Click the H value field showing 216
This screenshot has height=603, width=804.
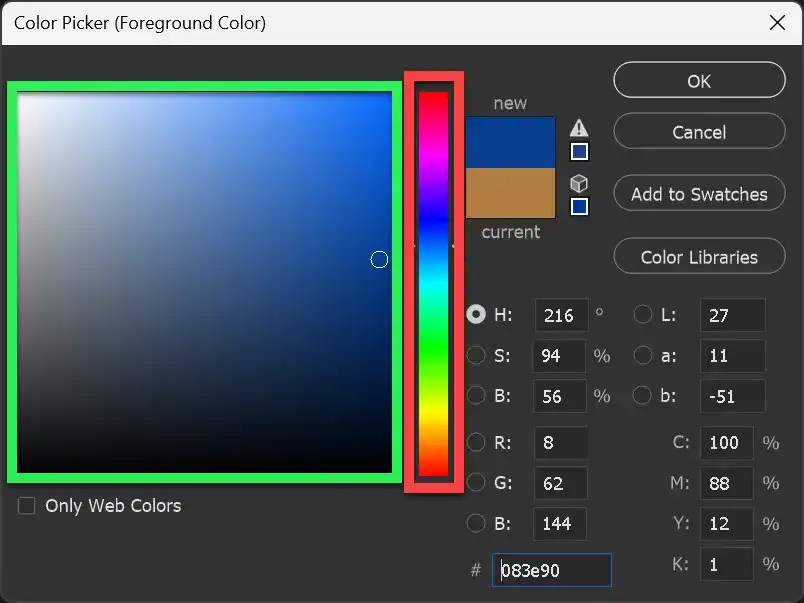click(x=560, y=315)
